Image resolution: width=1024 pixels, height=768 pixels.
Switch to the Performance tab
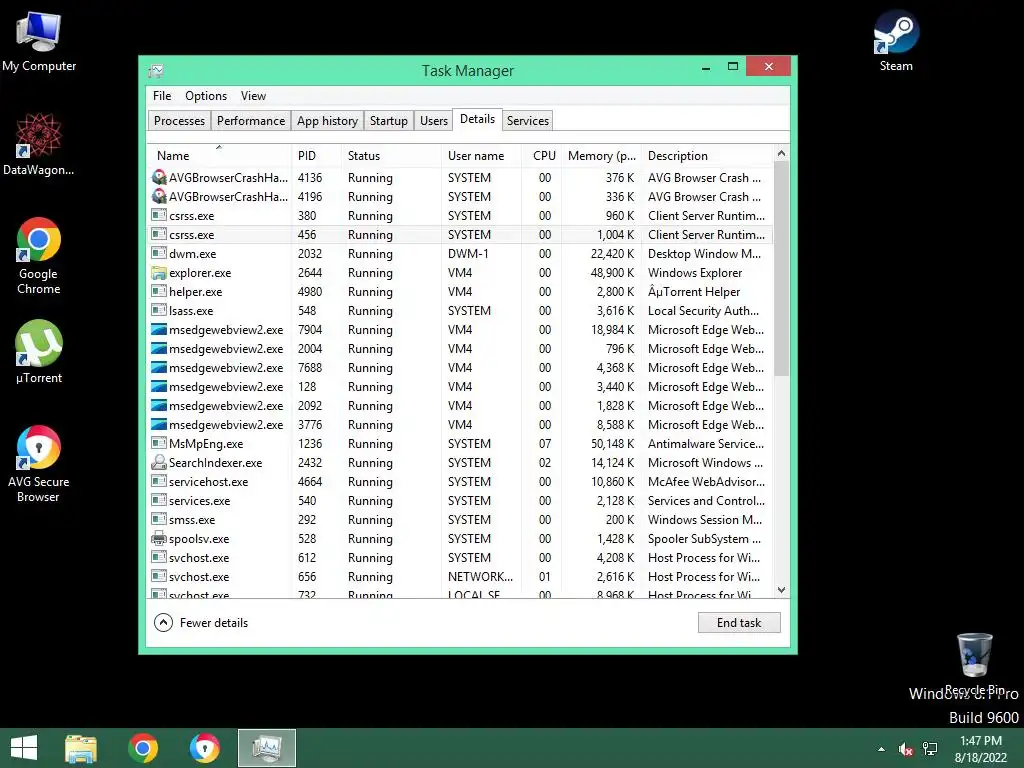tap(251, 121)
